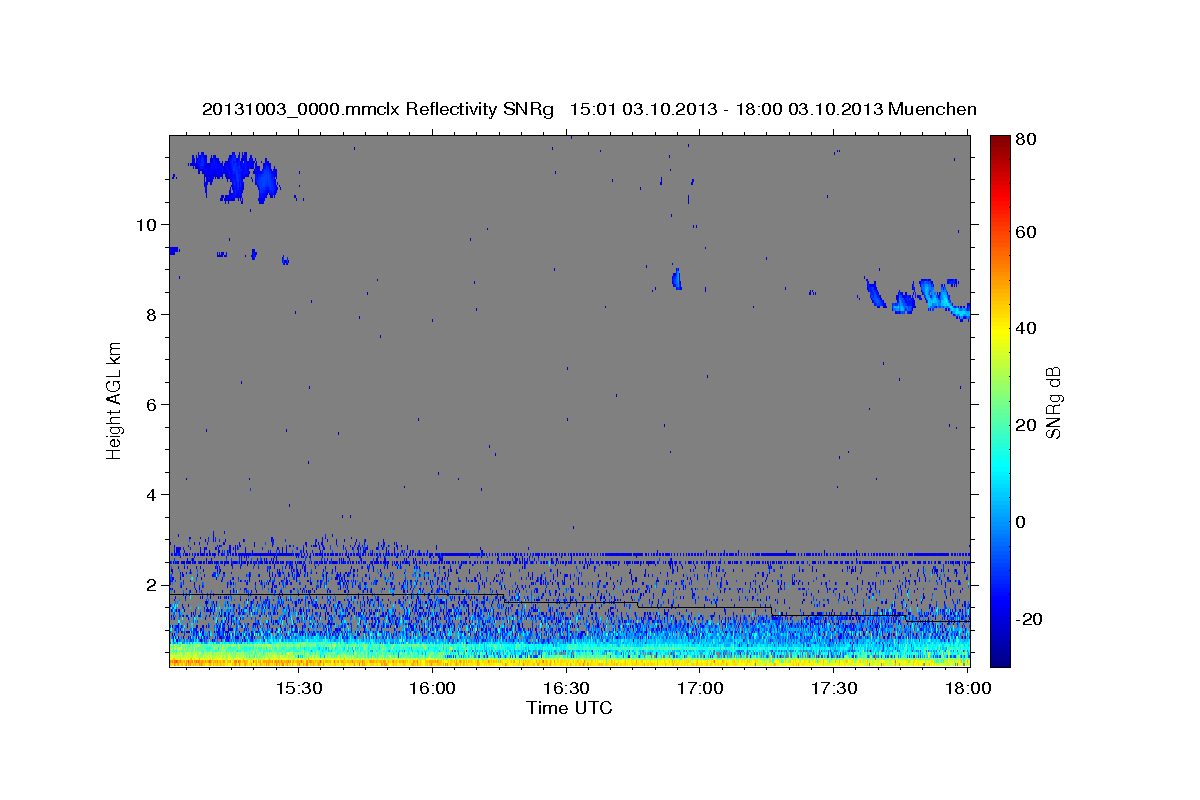Click the 17:00 time tick label
This screenshot has width=1200, height=800.
tap(700, 689)
